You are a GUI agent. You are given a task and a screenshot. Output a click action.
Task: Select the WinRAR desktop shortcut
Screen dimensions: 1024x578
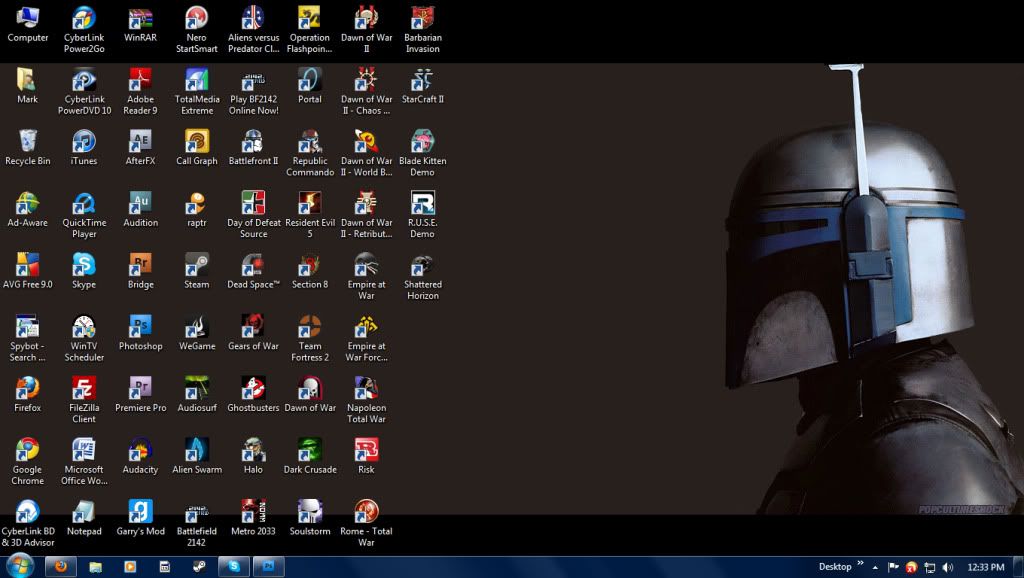140,24
